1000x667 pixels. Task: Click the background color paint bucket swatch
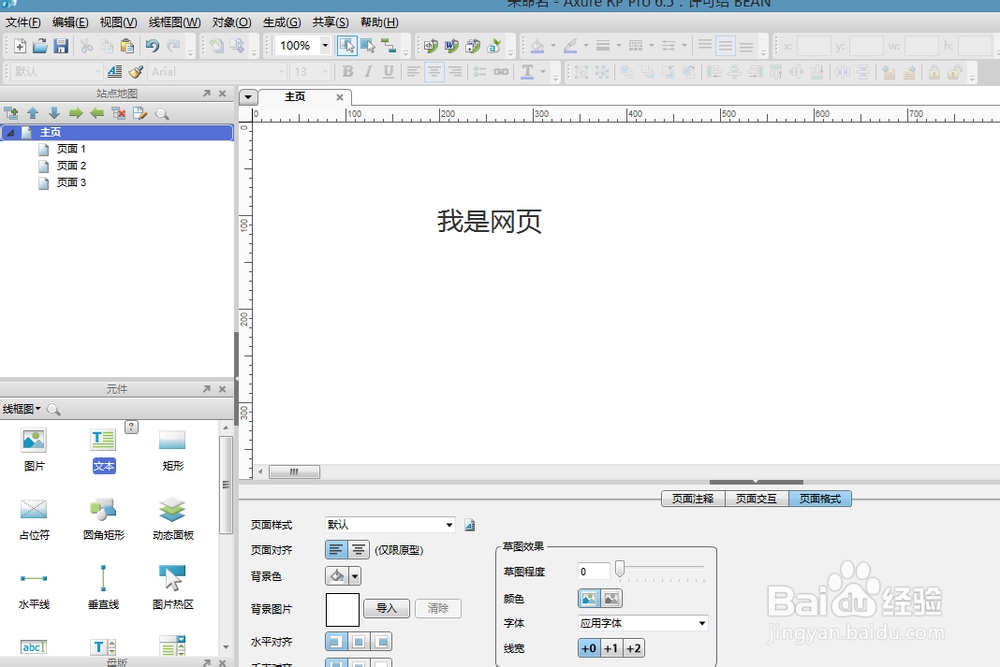[x=337, y=576]
